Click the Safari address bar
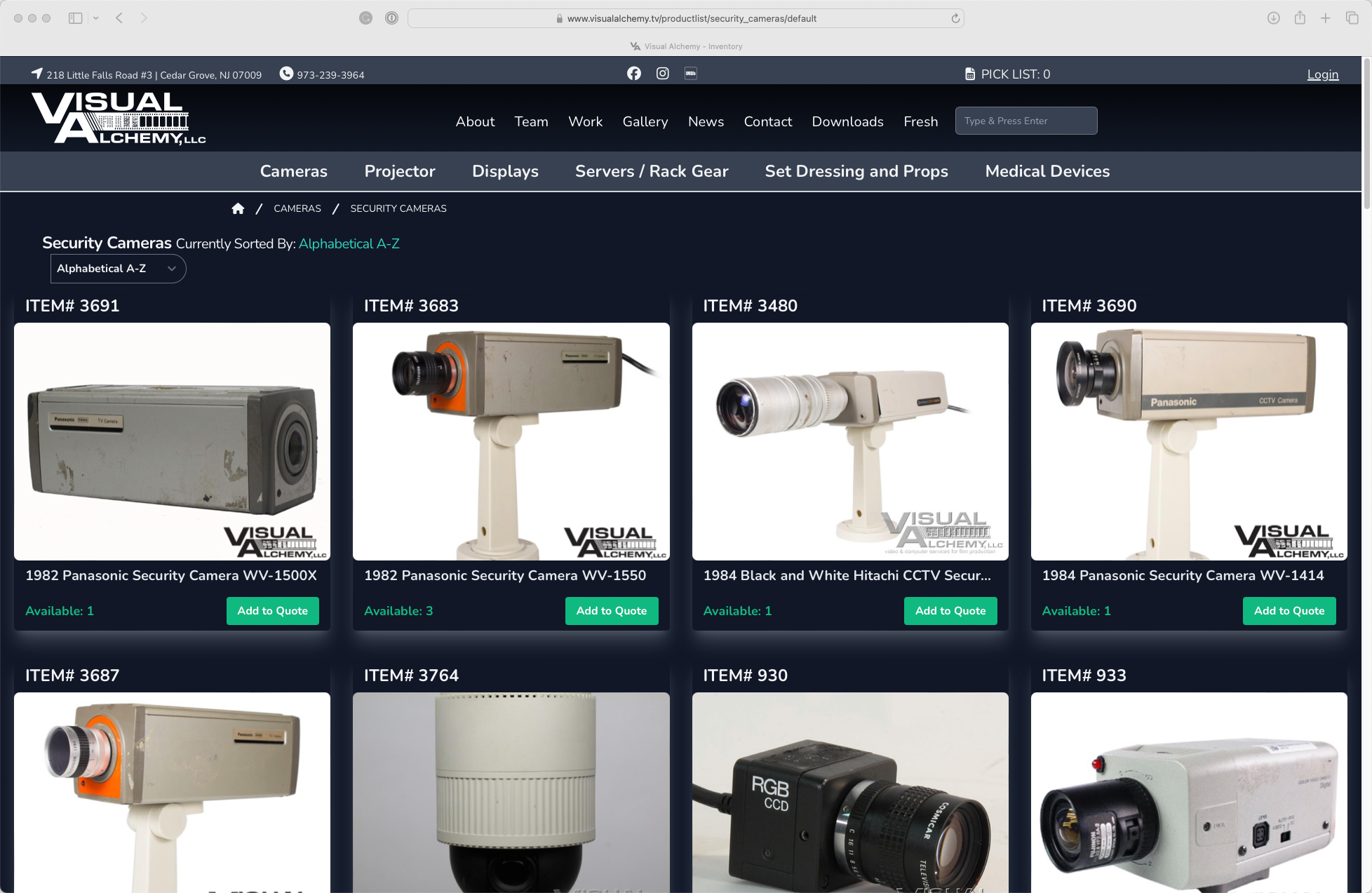Screen dimensions: 1372x893 click(686, 18)
